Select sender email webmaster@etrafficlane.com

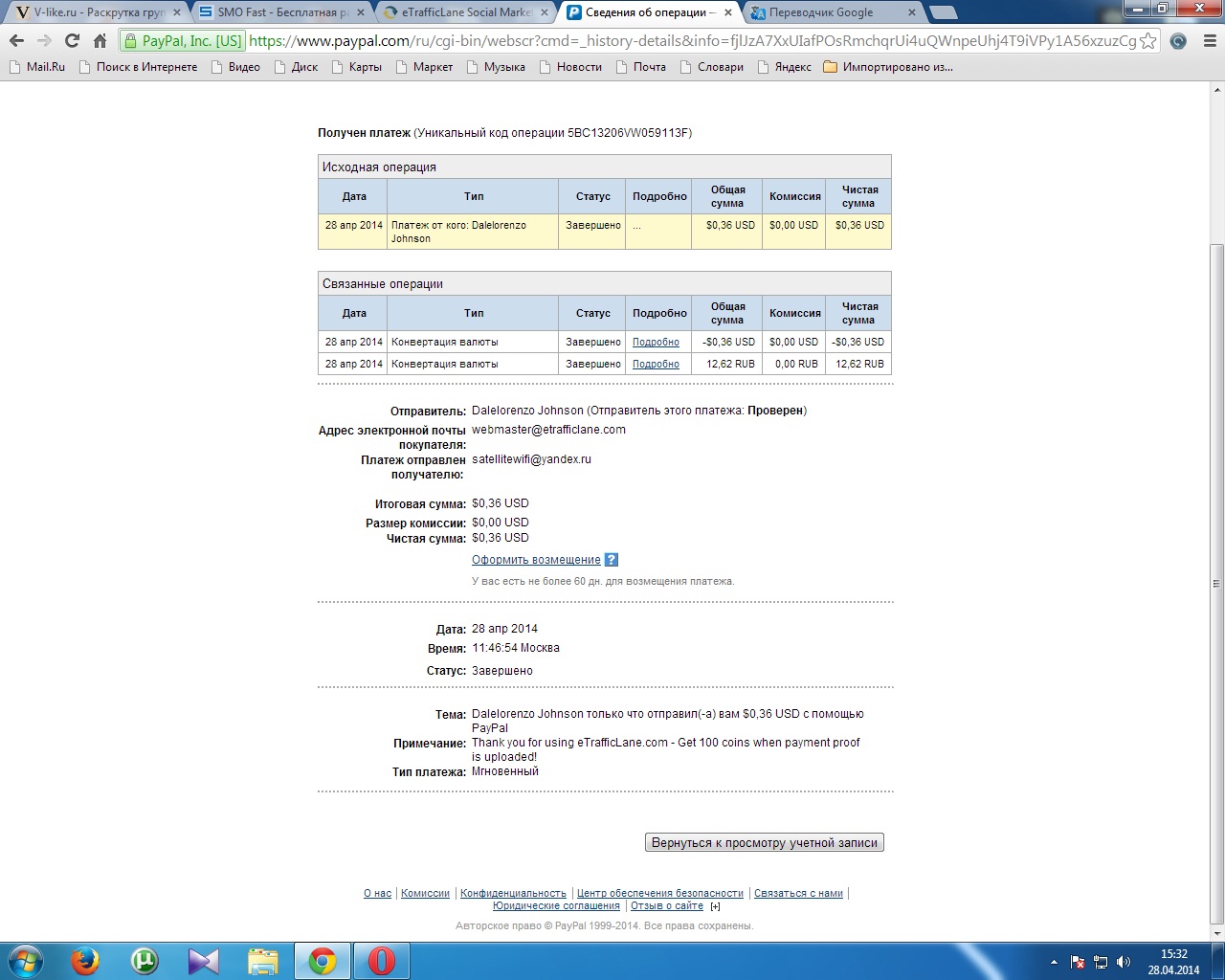click(548, 430)
